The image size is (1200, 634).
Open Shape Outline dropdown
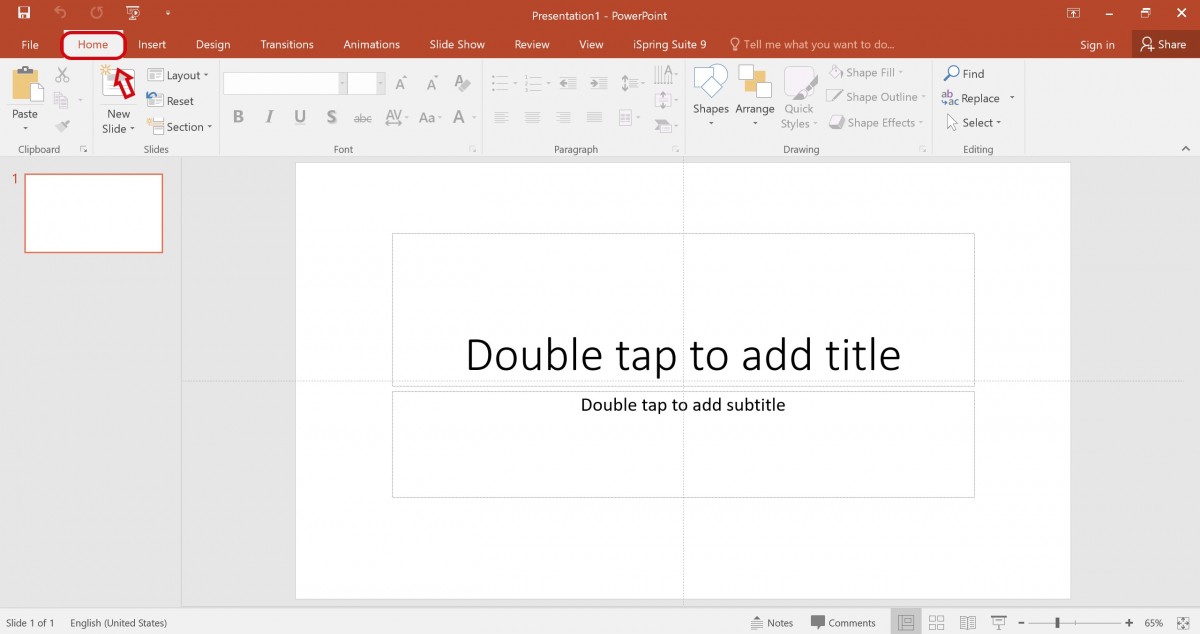pos(877,97)
